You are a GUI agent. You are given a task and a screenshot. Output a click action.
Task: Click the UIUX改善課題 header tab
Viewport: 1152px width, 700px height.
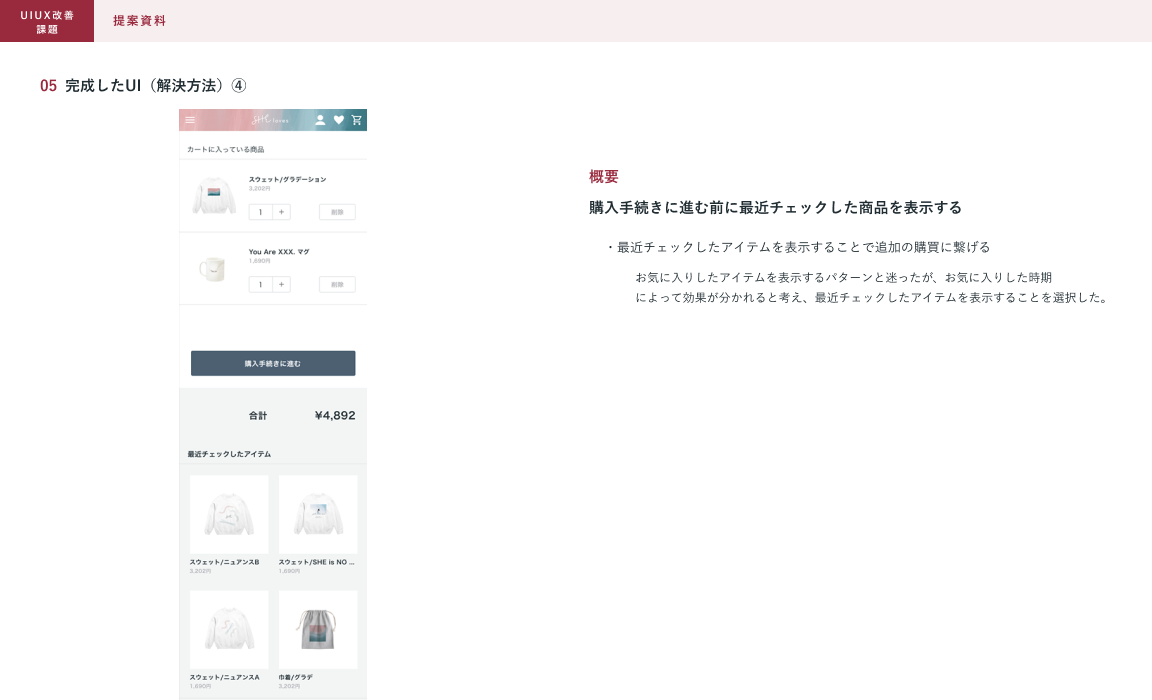(x=47, y=21)
